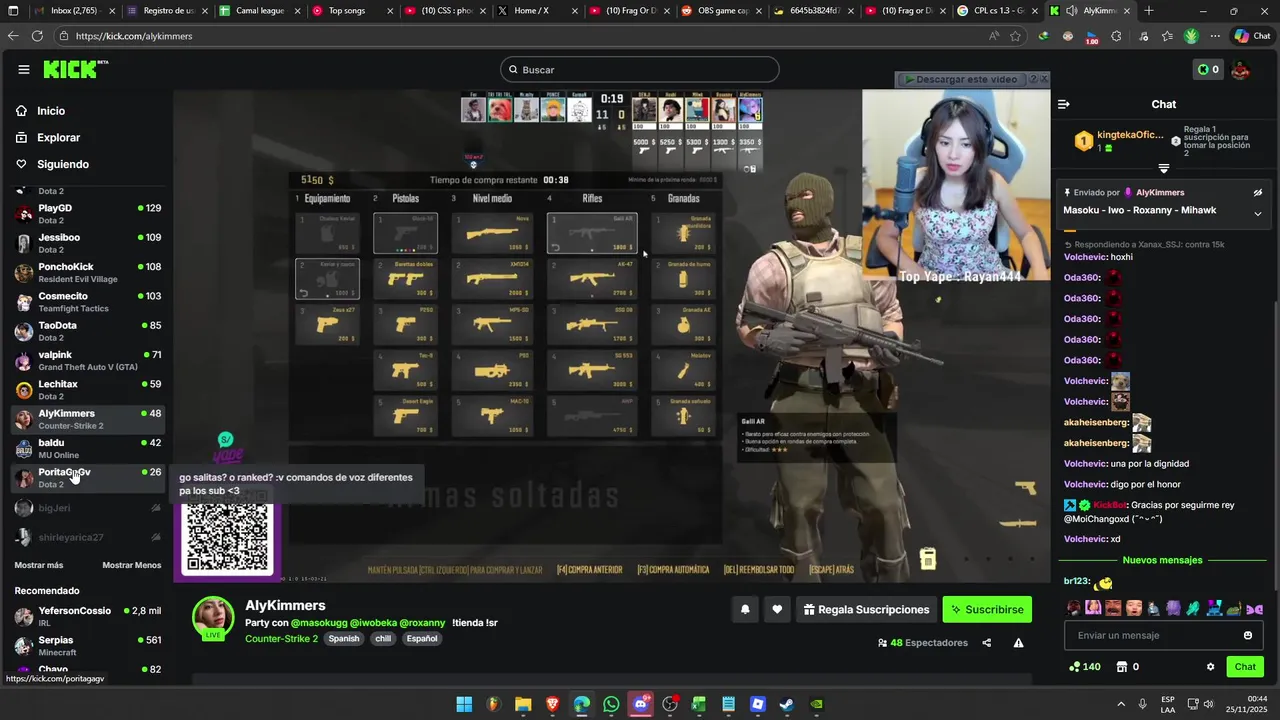
Task: Open the user profile avatar menu
Action: [x=1240, y=69]
